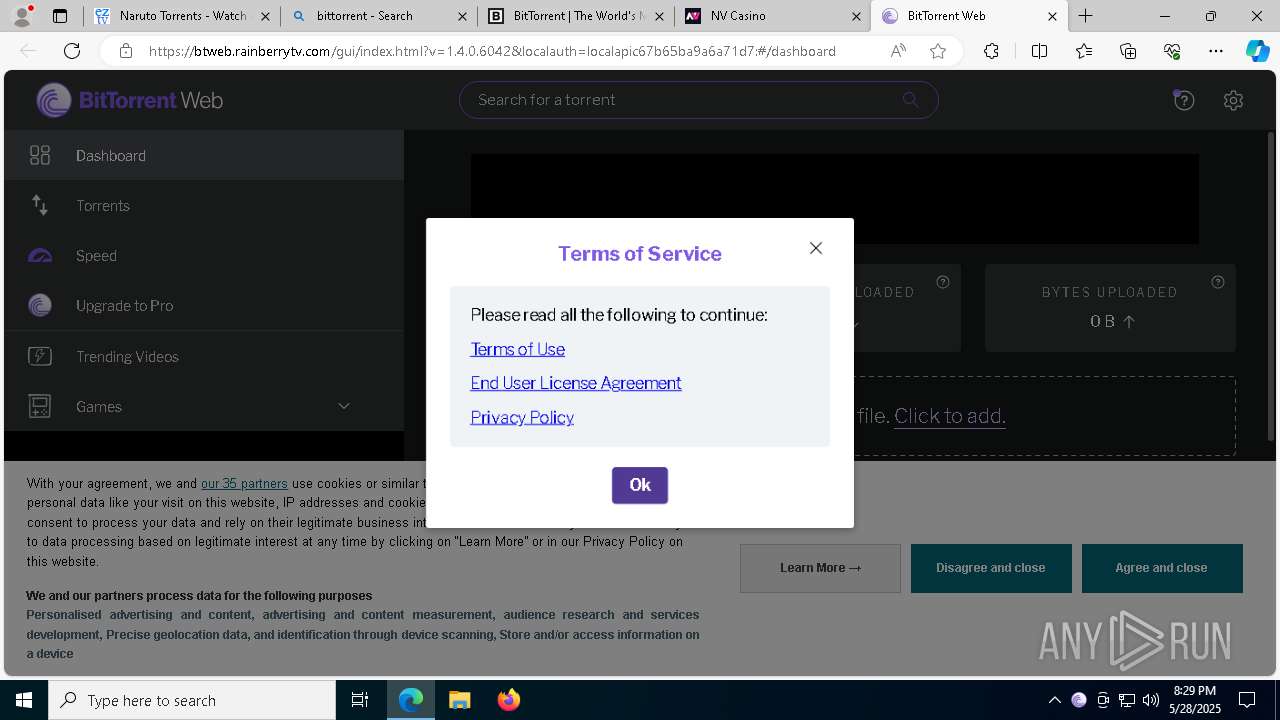
Task: Confirm Terms of Service with Ok
Action: point(640,485)
